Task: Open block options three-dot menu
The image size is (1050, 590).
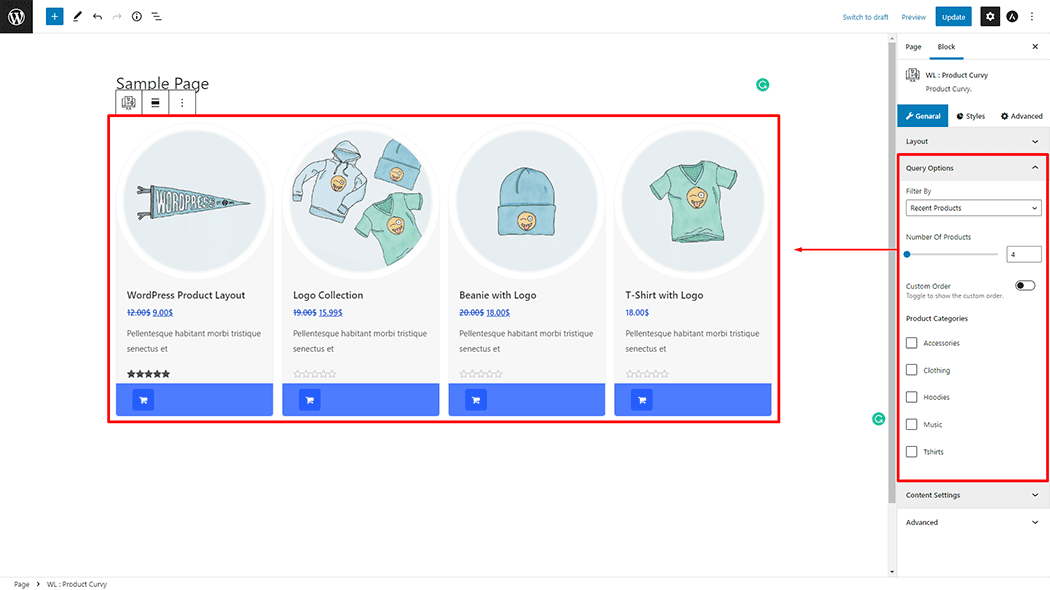Action: [x=182, y=102]
